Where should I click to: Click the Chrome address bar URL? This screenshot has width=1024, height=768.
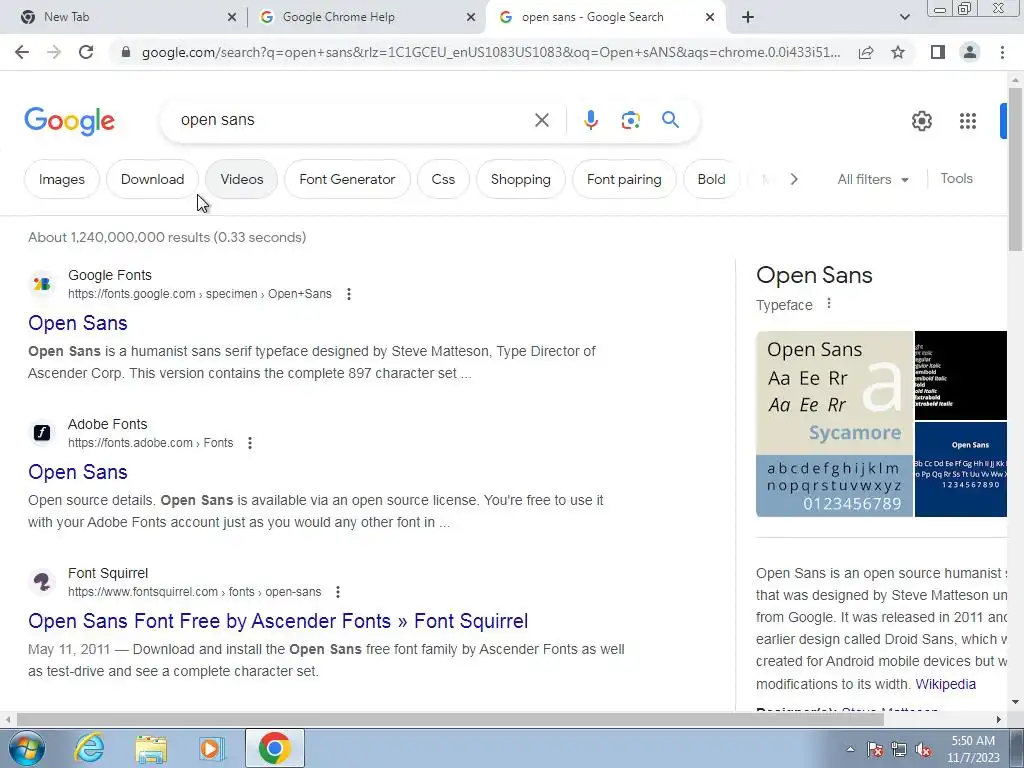click(490, 52)
